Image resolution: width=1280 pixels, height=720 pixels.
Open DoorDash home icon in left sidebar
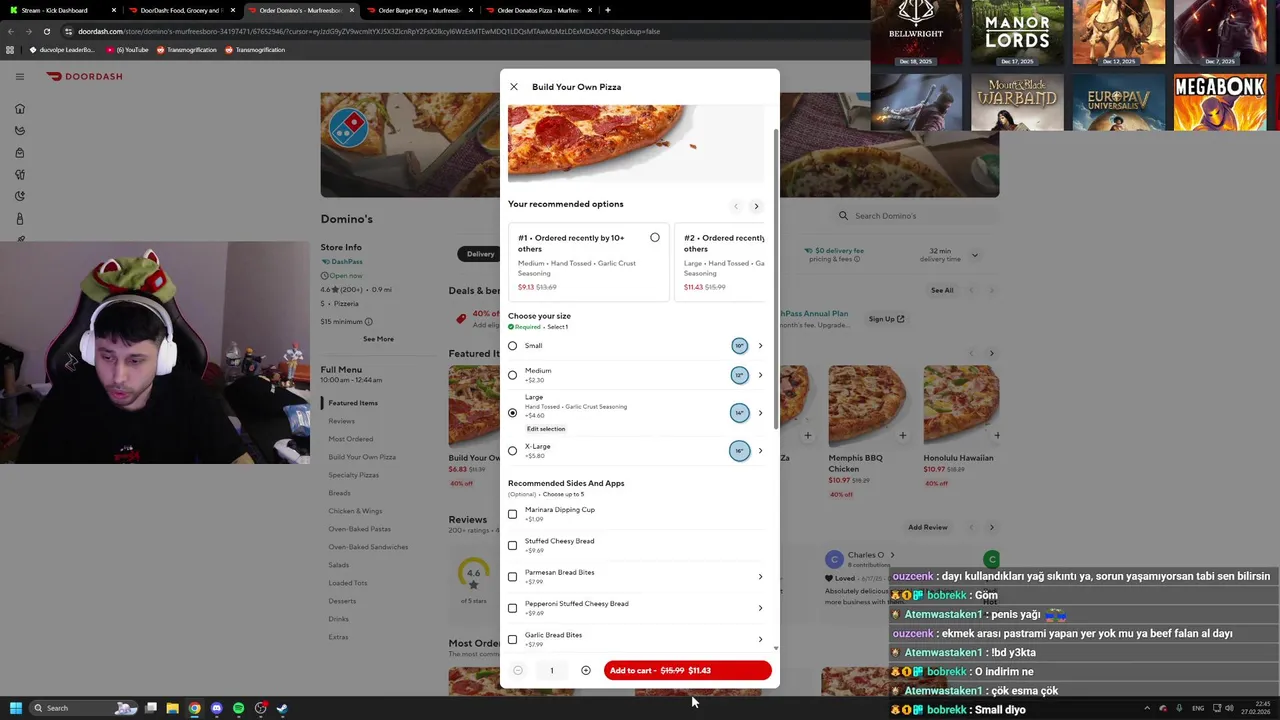[20, 109]
